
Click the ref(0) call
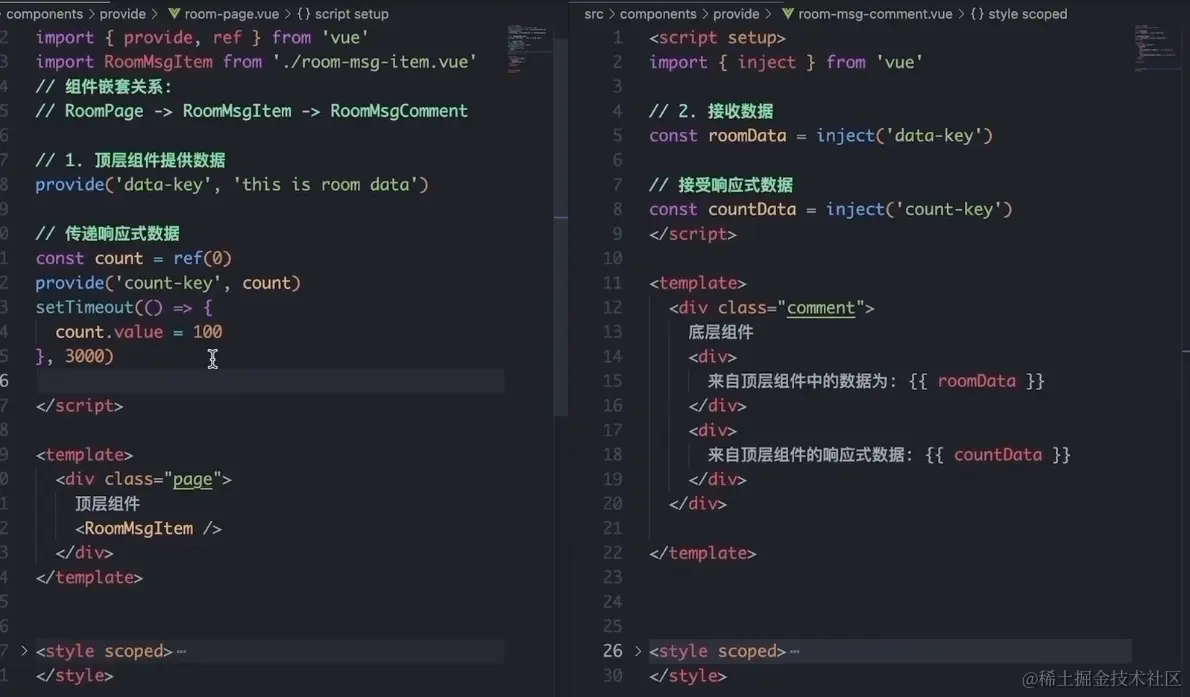(x=202, y=258)
